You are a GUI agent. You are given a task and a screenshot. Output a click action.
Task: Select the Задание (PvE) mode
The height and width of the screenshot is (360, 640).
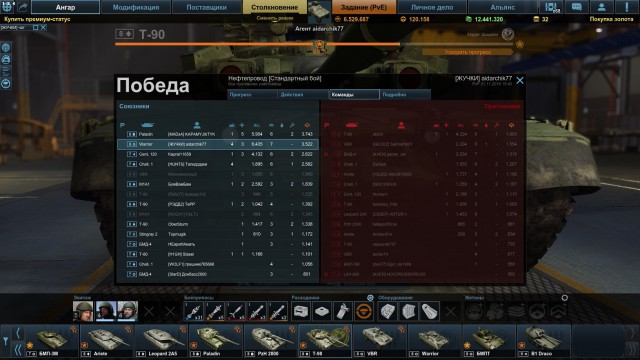tap(364, 7)
